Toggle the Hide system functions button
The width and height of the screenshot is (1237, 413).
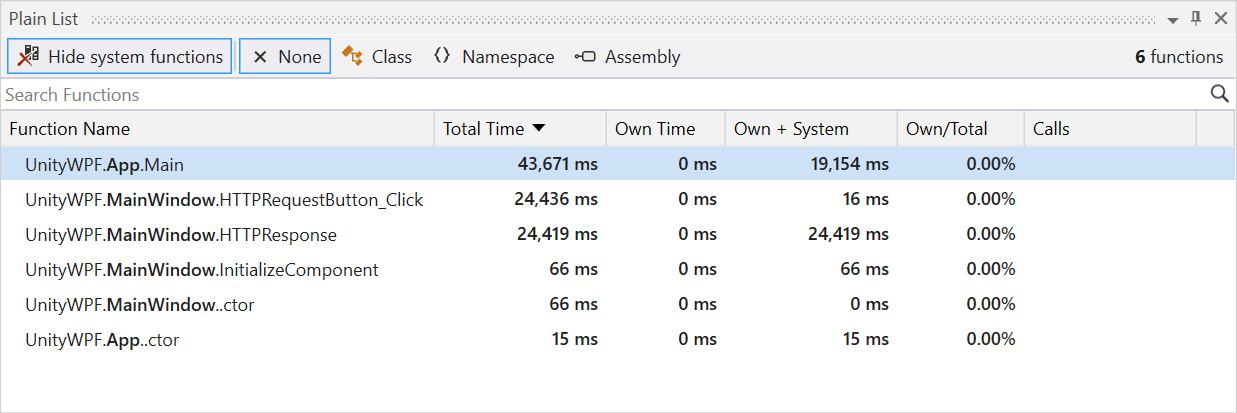[x=120, y=57]
